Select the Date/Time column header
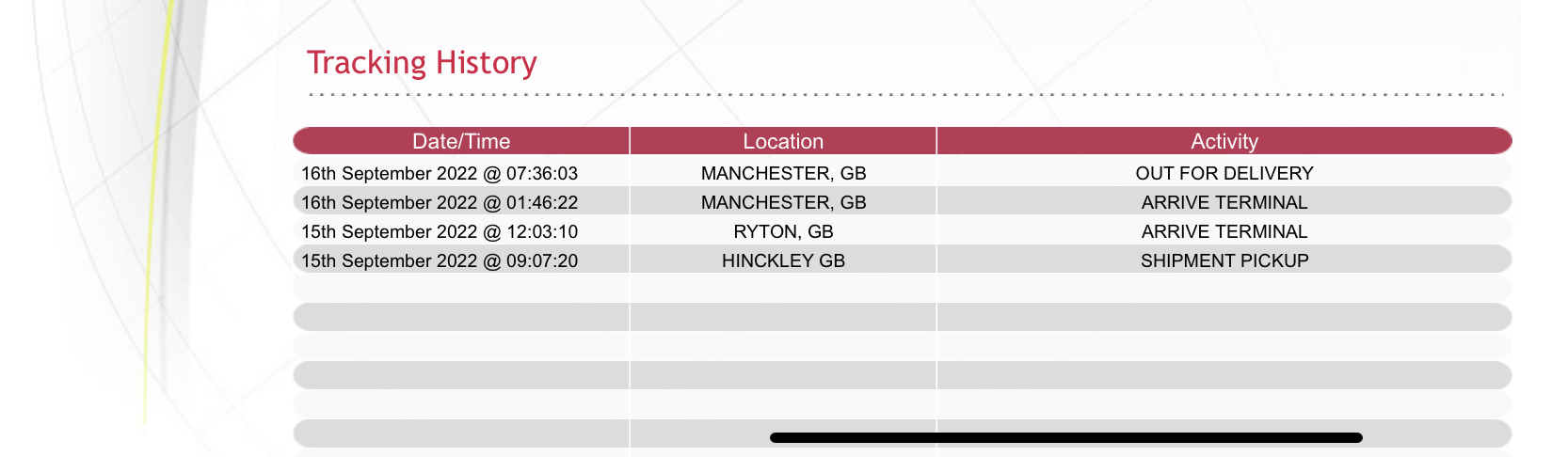1568x457 pixels. pos(461,141)
